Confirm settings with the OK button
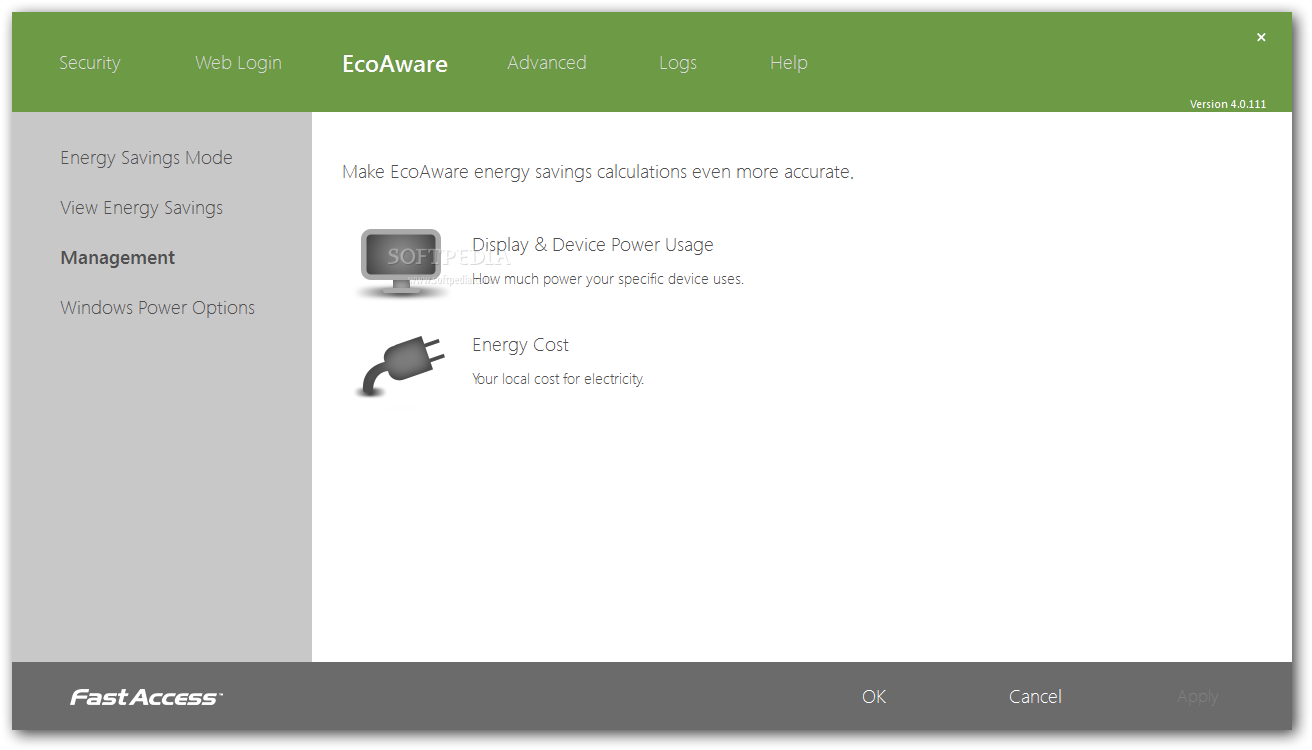 click(x=874, y=697)
